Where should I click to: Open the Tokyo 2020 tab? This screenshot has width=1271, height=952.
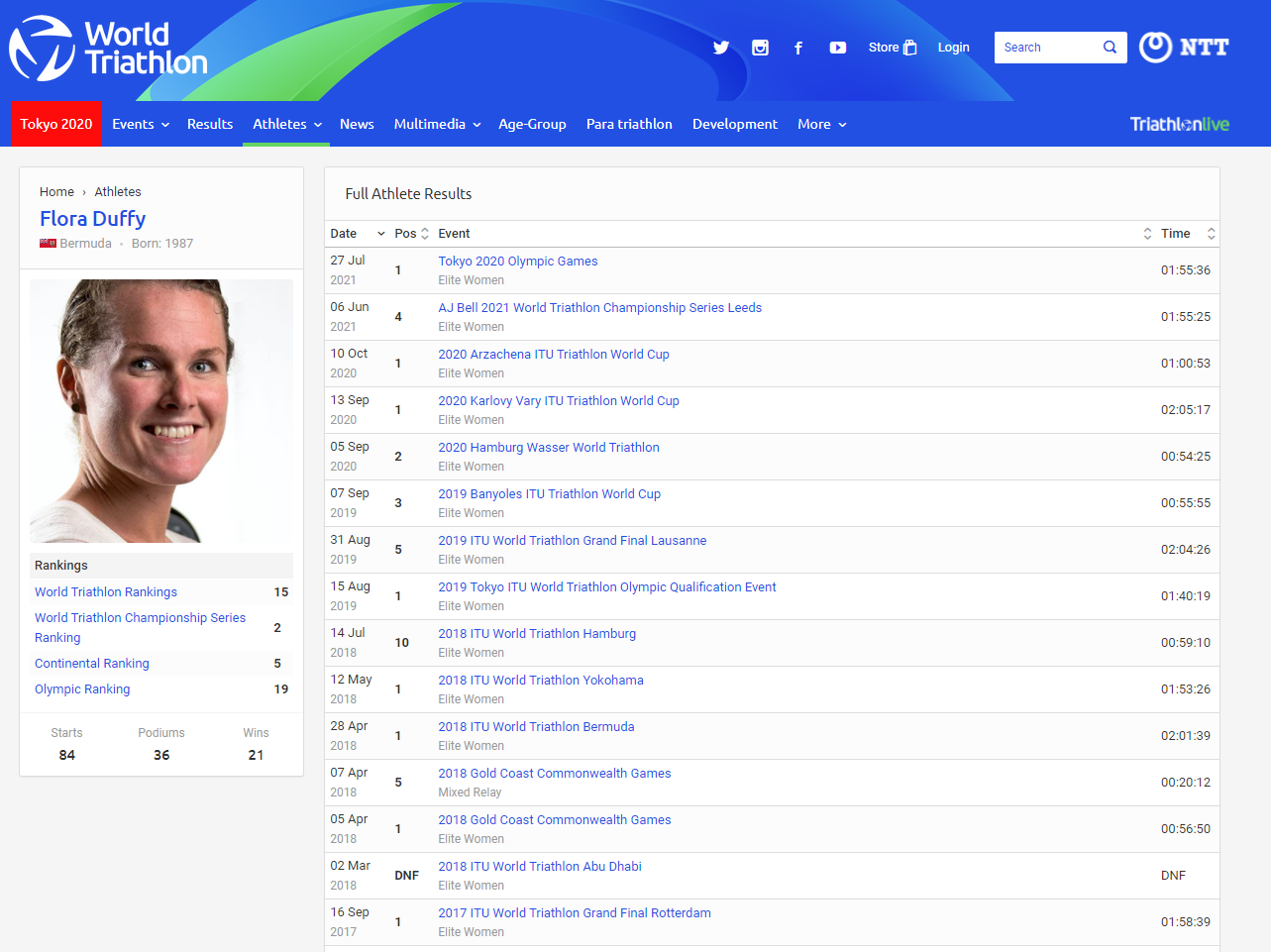tap(56, 124)
